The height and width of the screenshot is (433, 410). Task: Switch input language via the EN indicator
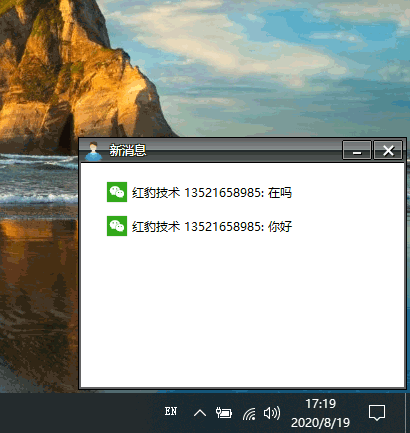[x=171, y=411]
